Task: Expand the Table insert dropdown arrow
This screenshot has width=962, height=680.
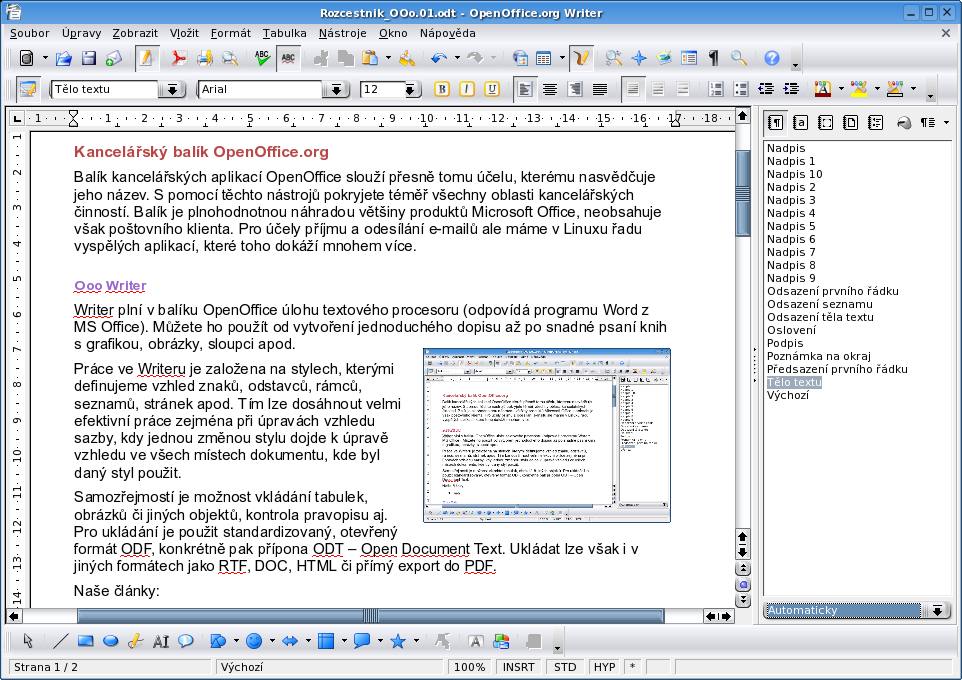Action: click(x=562, y=58)
